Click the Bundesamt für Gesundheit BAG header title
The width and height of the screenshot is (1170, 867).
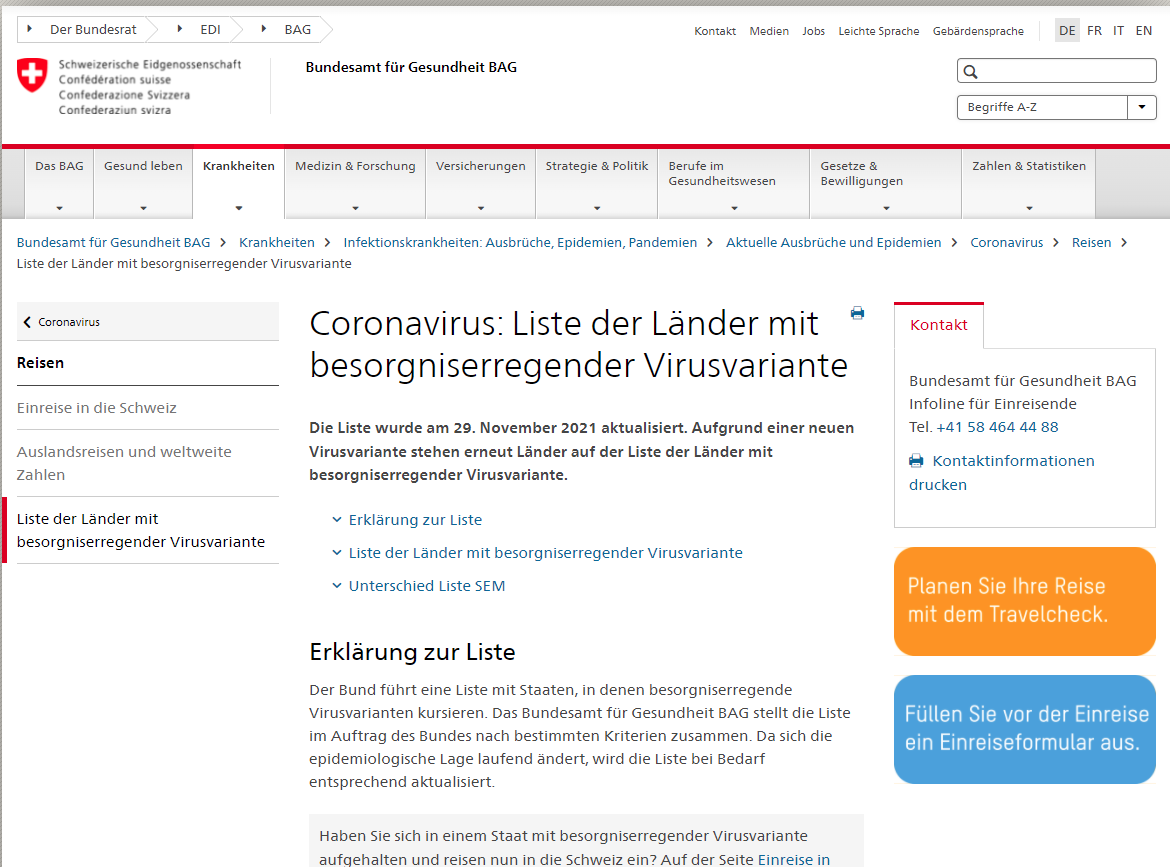411,67
